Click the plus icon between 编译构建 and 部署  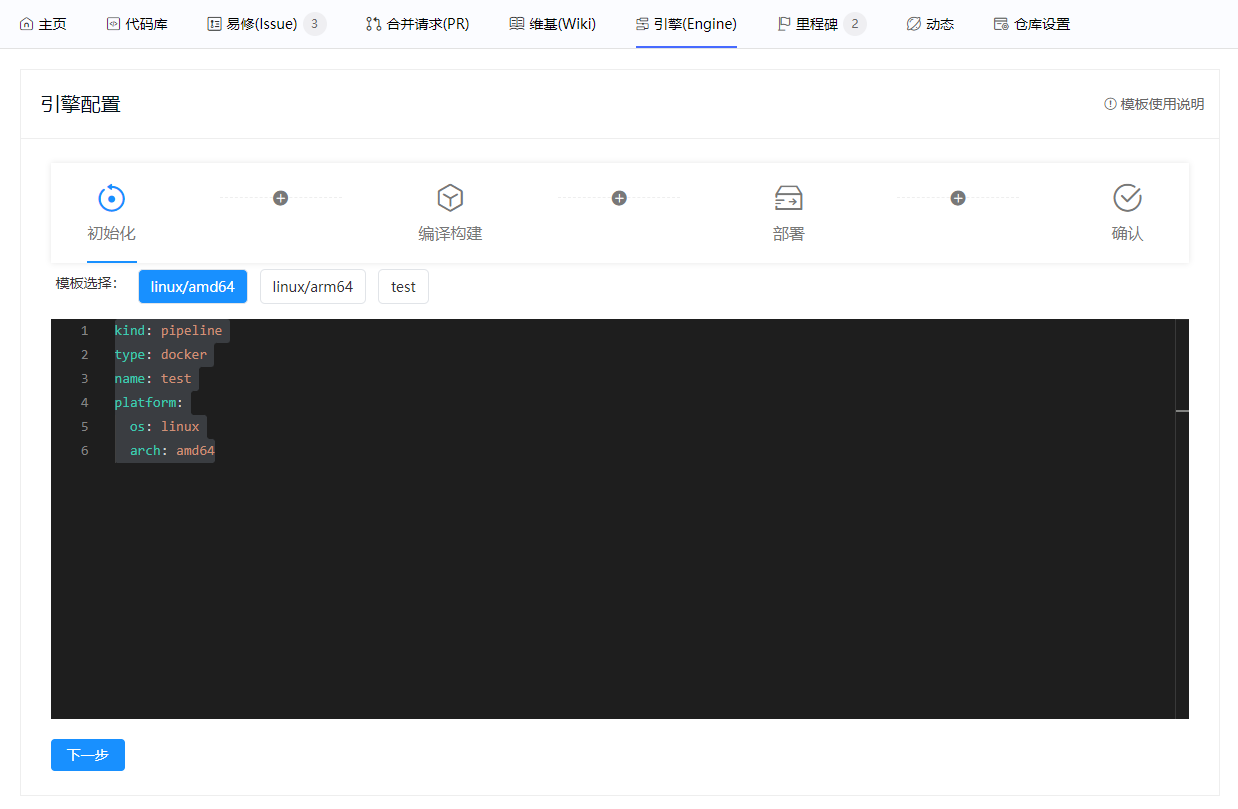point(619,198)
